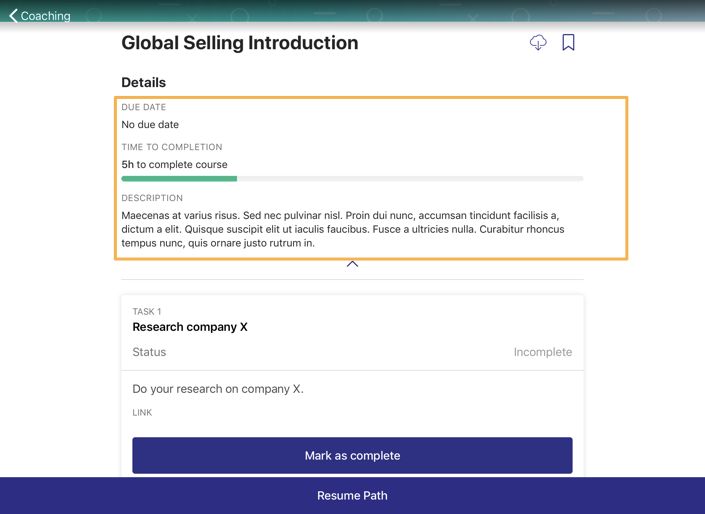The width and height of the screenshot is (705, 514).
Task: Go back using the Coaching chevron
Action: coord(13,16)
